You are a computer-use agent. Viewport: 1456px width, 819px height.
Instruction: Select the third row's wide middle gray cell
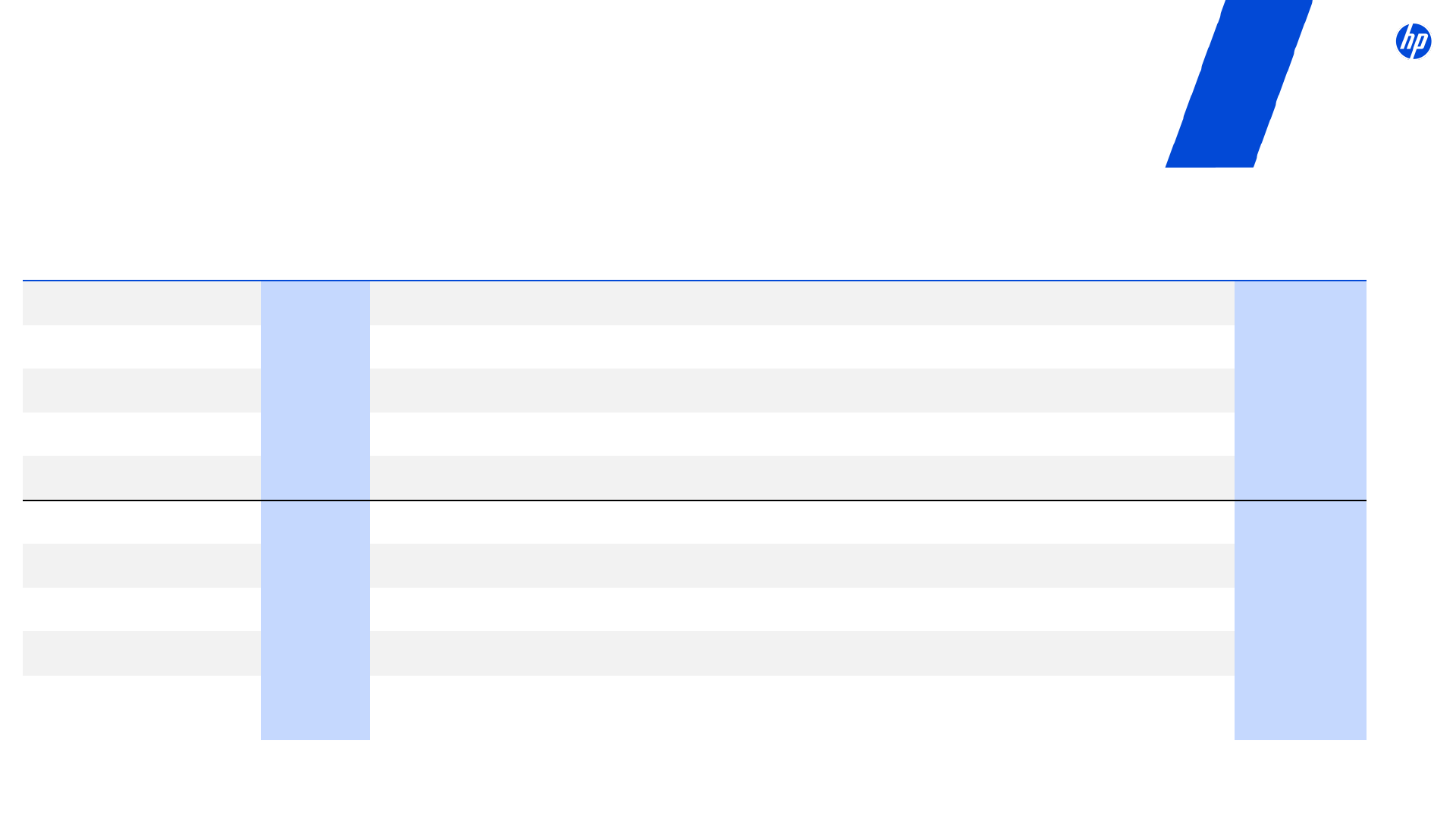802,391
